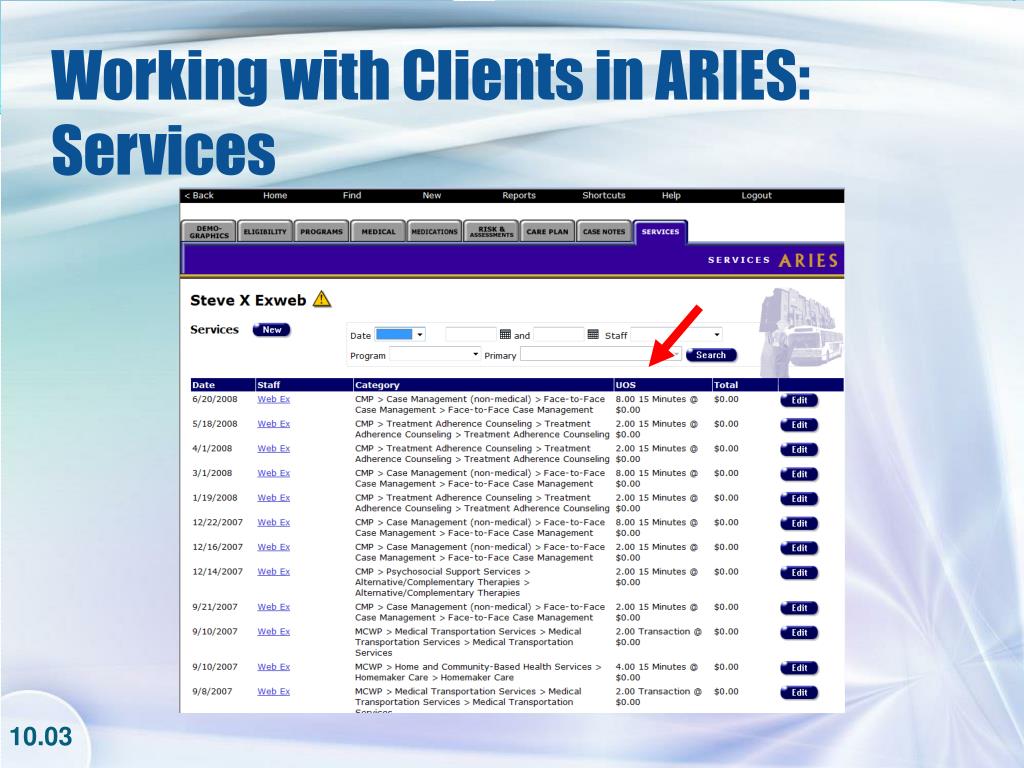Switch to the Programs tab
This screenshot has width=1024, height=768.
321,232
